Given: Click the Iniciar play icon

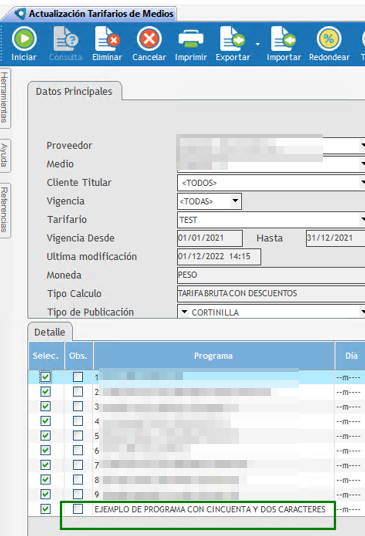Looking at the screenshot, I should tap(24, 39).
